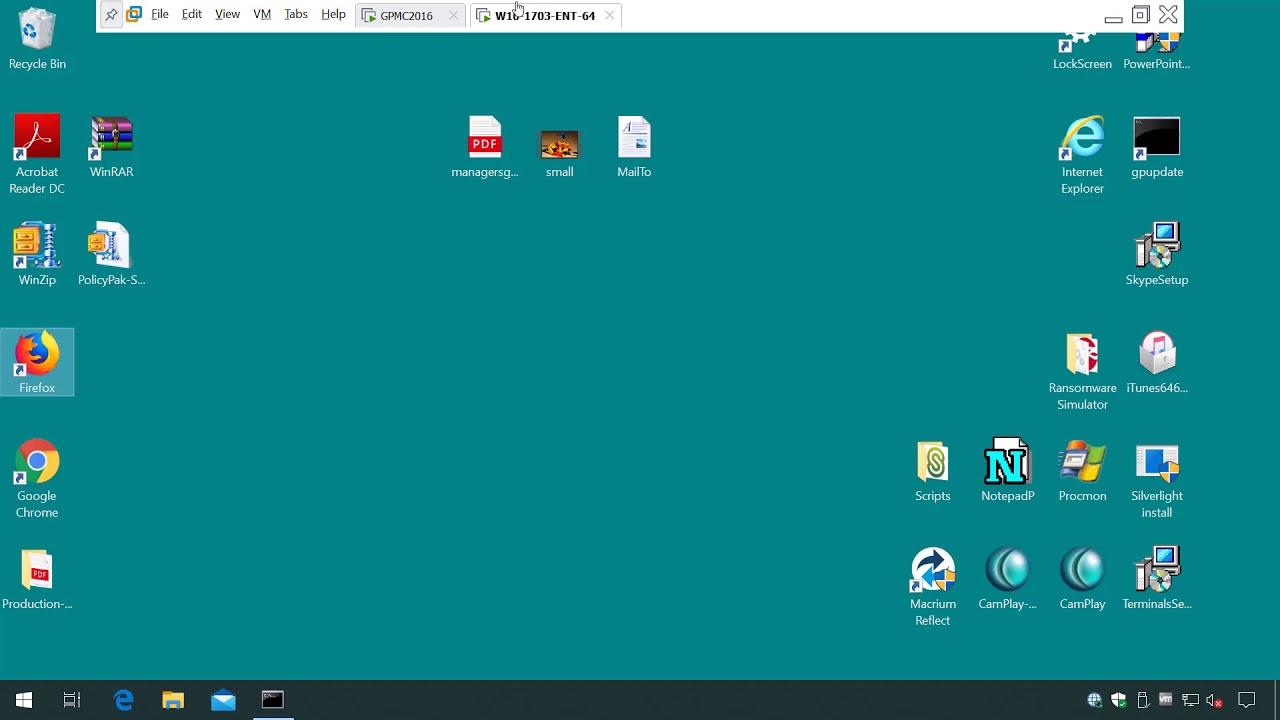Click Windows Defender shield tray icon
Image resolution: width=1280 pixels, height=720 pixels.
point(1119,700)
